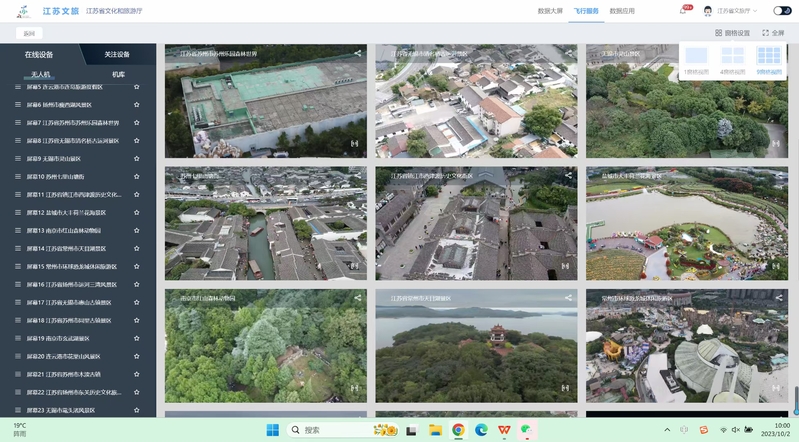Star the 屏幕13 南京市红山森林动物园 entry
Image resolution: width=799 pixels, height=442 pixels.
[x=137, y=231]
